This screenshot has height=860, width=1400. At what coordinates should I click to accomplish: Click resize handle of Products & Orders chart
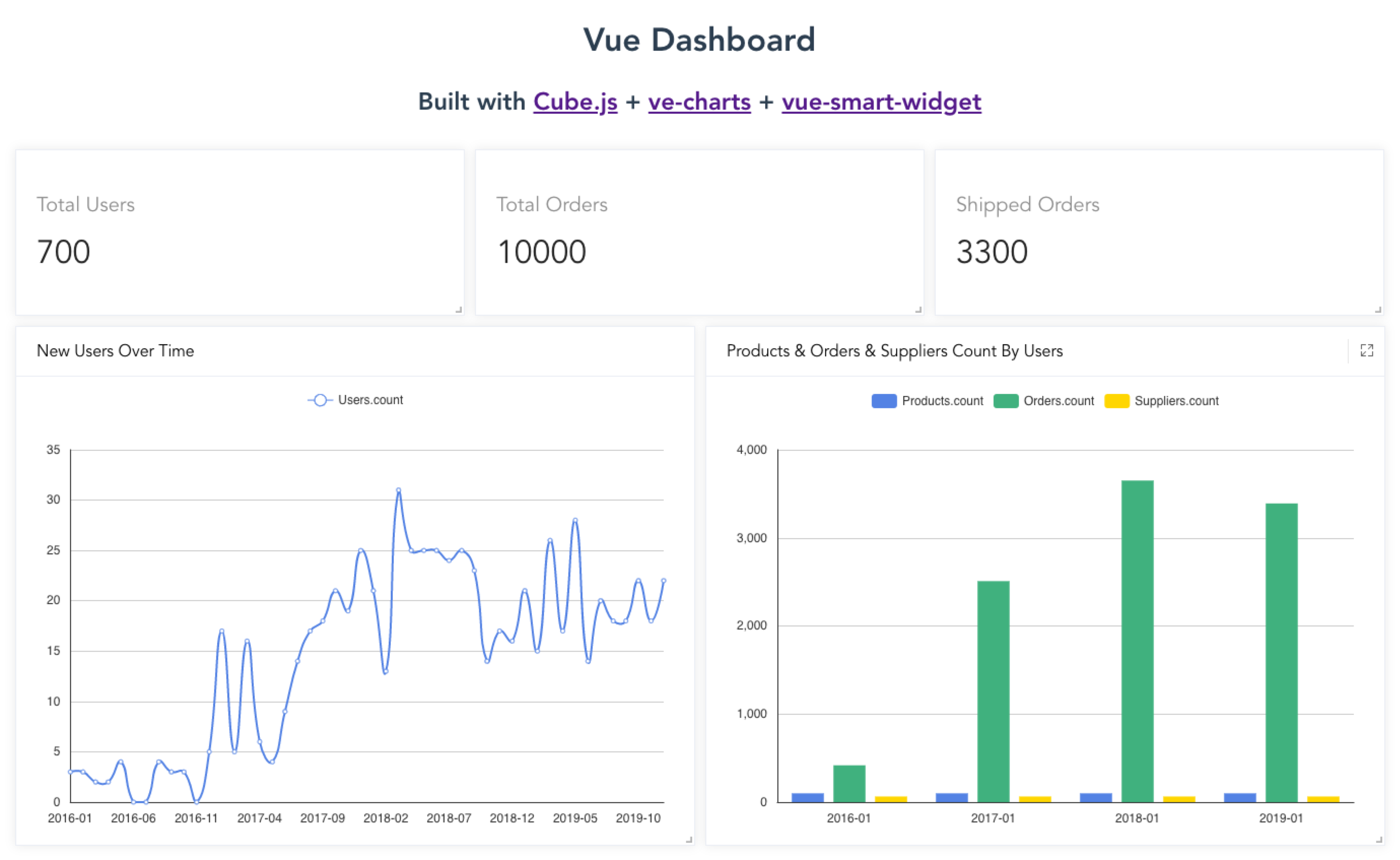(x=1378, y=840)
